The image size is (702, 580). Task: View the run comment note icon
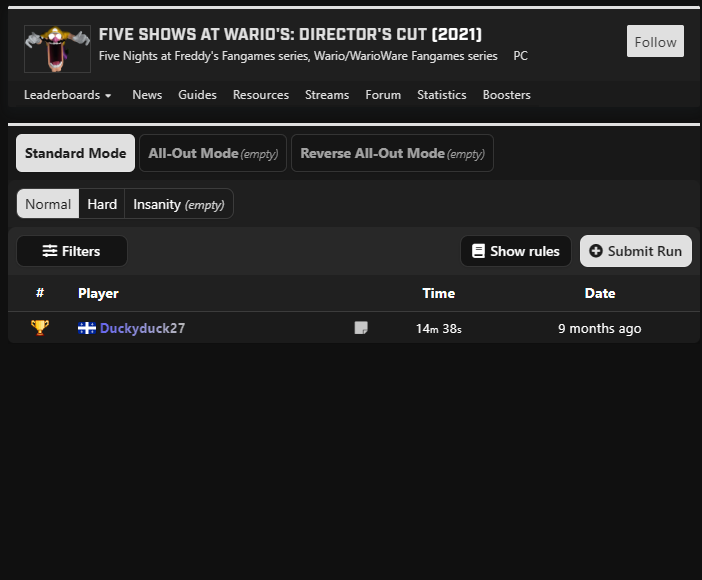(x=361, y=328)
